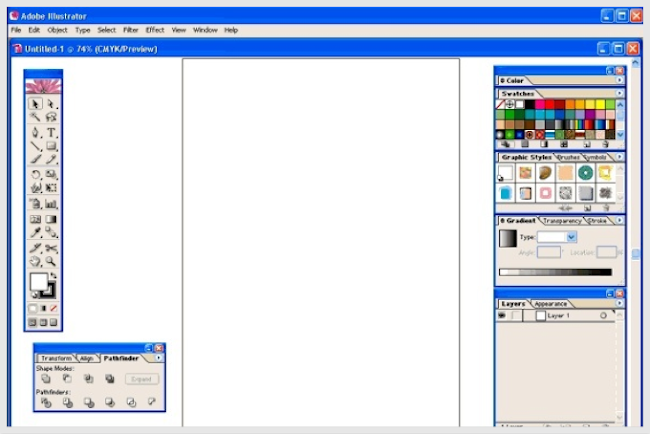Open the Object menu
Screen dimensions: 650x434
click(57, 30)
